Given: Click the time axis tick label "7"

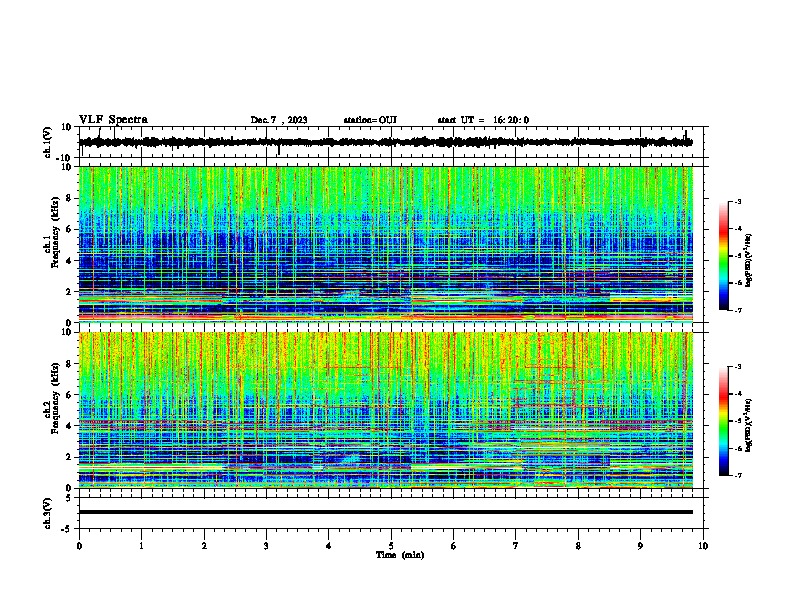Looking at the screenshot, I should [x=516, y=546].
